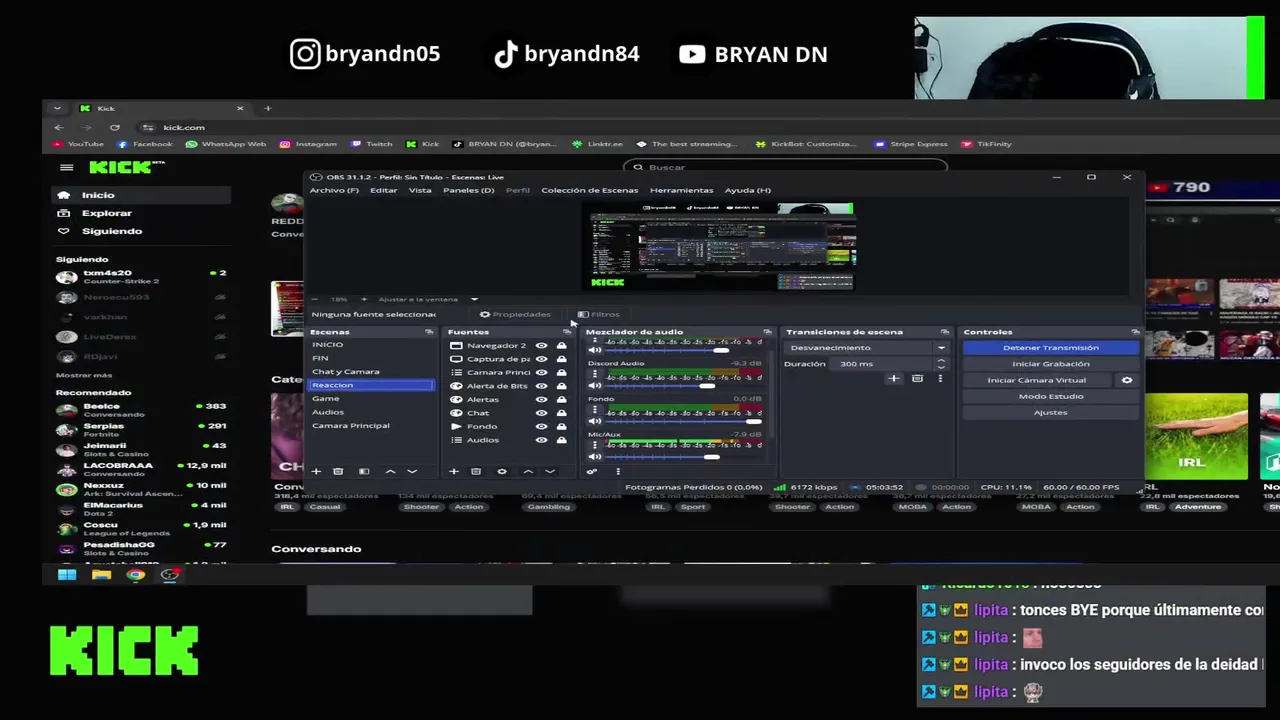Screen dimensions: 1280x720
Task: Open Mic/Aux three-dot options
Action: point(596,446)
